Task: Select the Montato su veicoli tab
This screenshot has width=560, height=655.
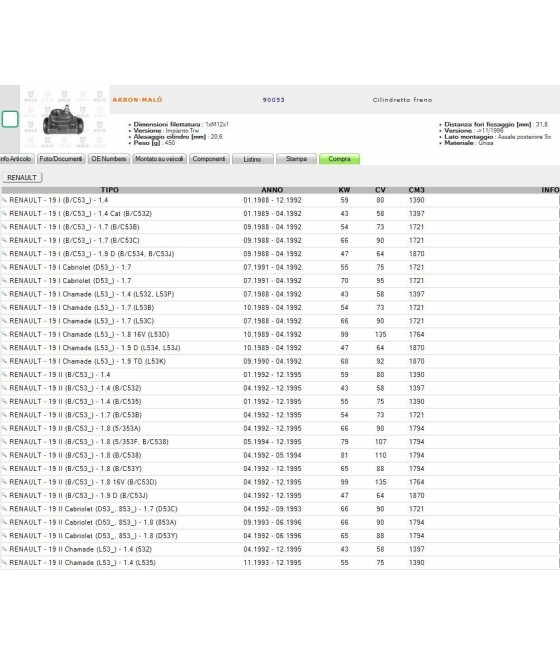Action: click(159, 159)
